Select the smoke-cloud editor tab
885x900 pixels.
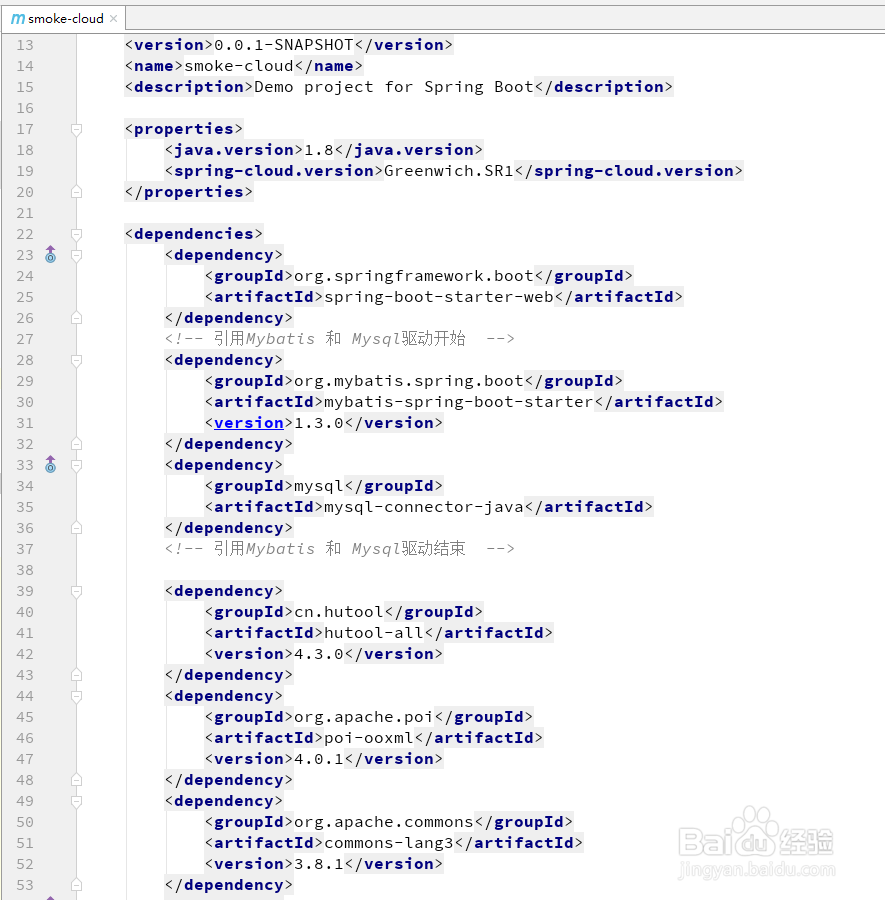pyautogui.click(x=64, y=18)
